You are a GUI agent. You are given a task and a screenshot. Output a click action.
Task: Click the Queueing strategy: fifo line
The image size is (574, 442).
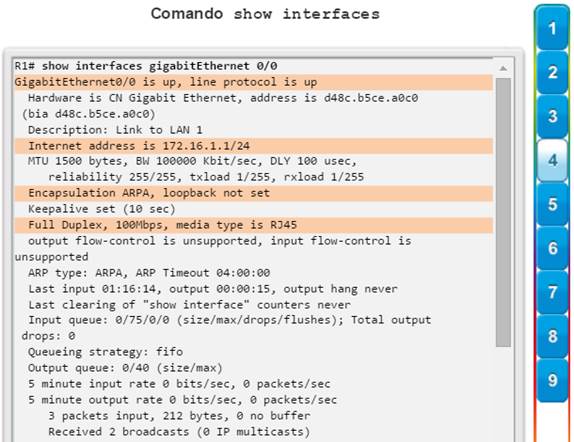click(105, 352)
